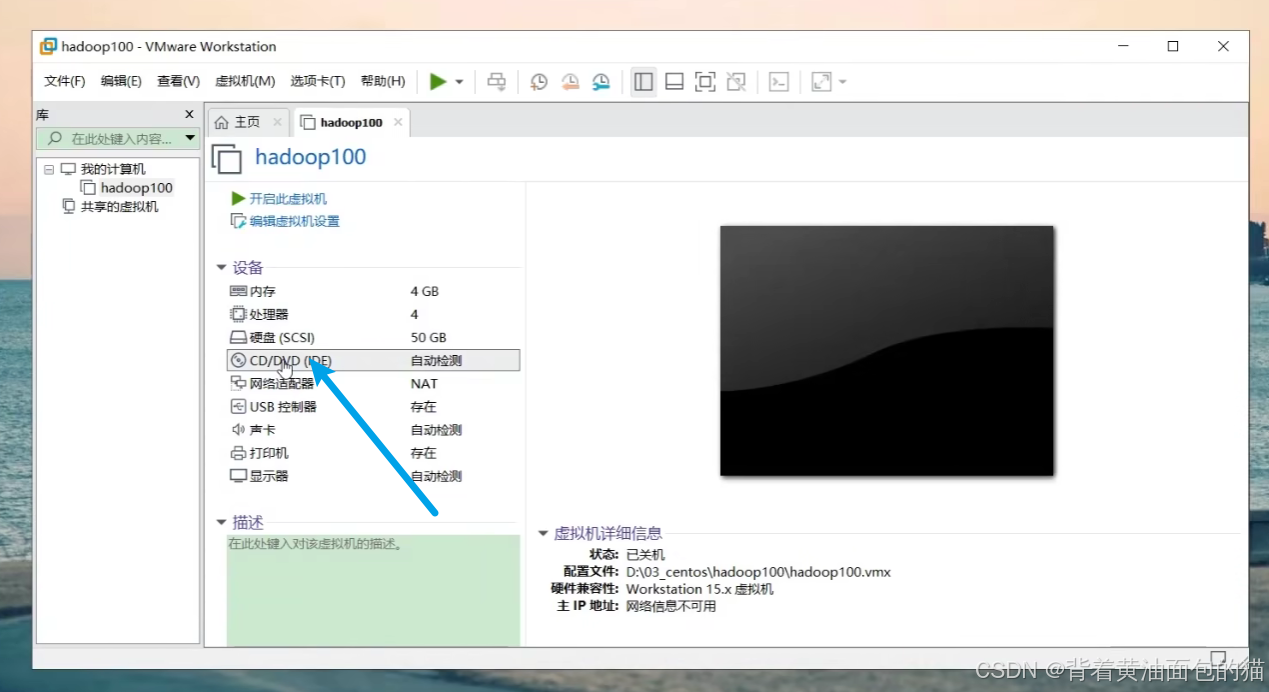Image resolution: width=1269 pixels, height=692 pixels.
Task: Click the USB controller icon
Action: coord(238,407)
